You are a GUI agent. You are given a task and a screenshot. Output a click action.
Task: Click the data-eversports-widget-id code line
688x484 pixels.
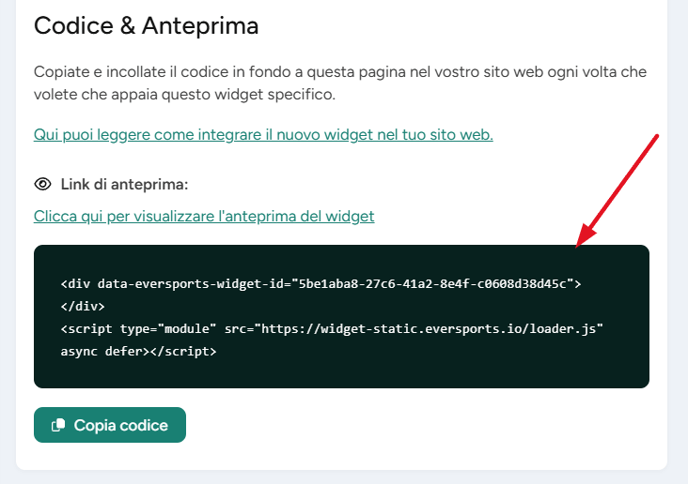pos(321,284)
